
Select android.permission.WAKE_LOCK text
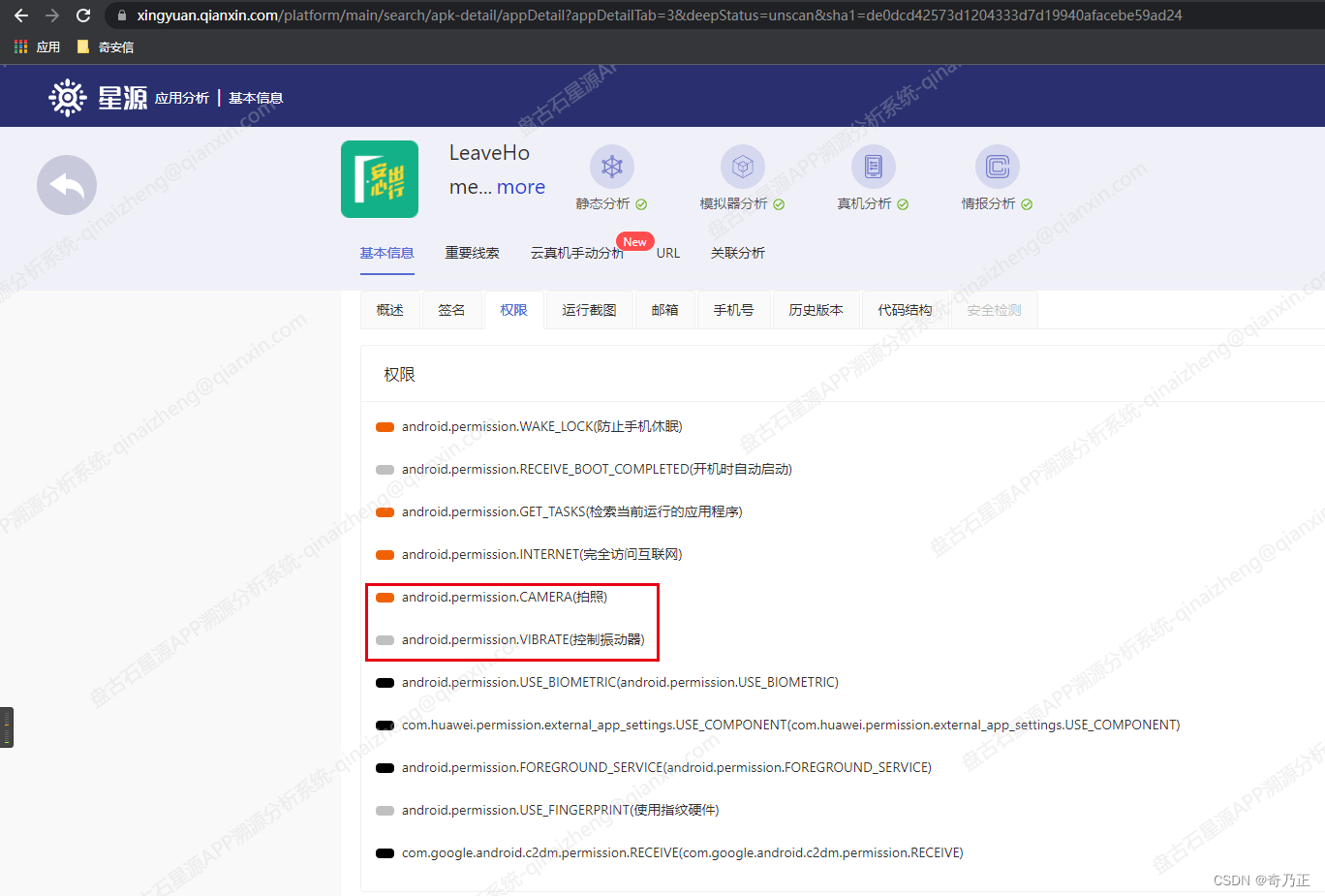click(542, 426)
